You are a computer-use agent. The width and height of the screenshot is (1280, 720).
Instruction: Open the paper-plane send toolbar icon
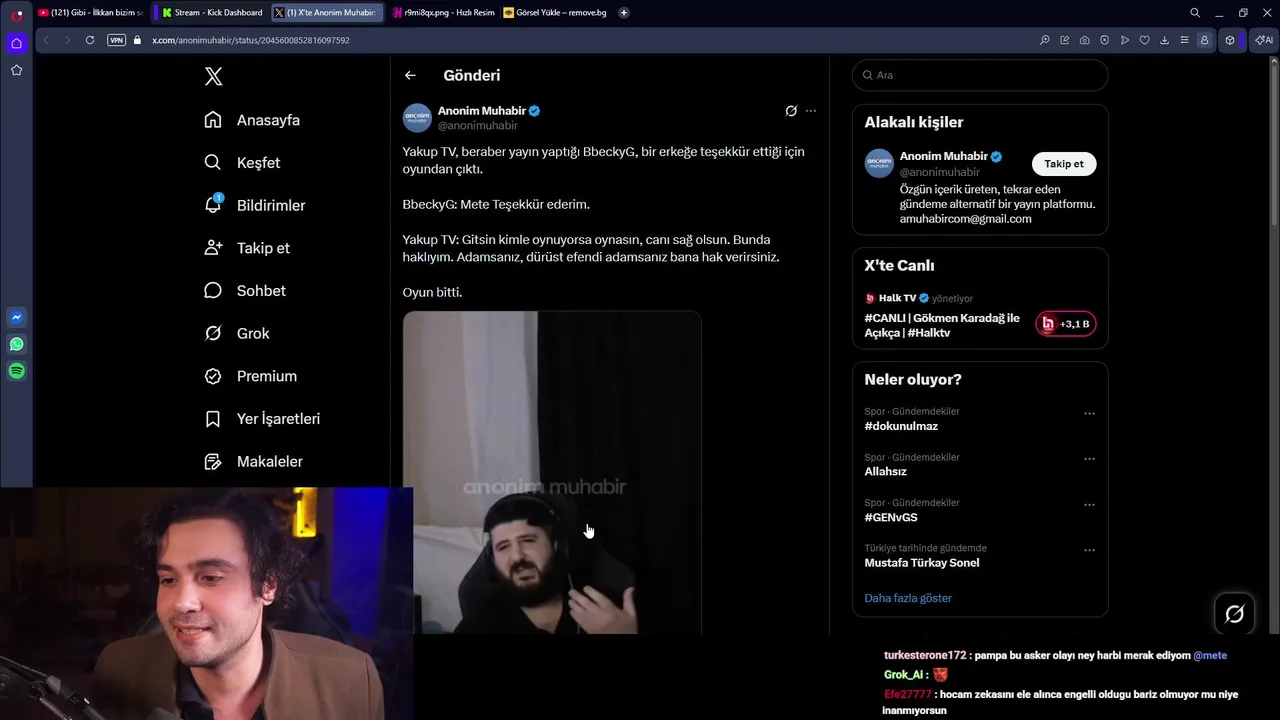pos(1125,40)
